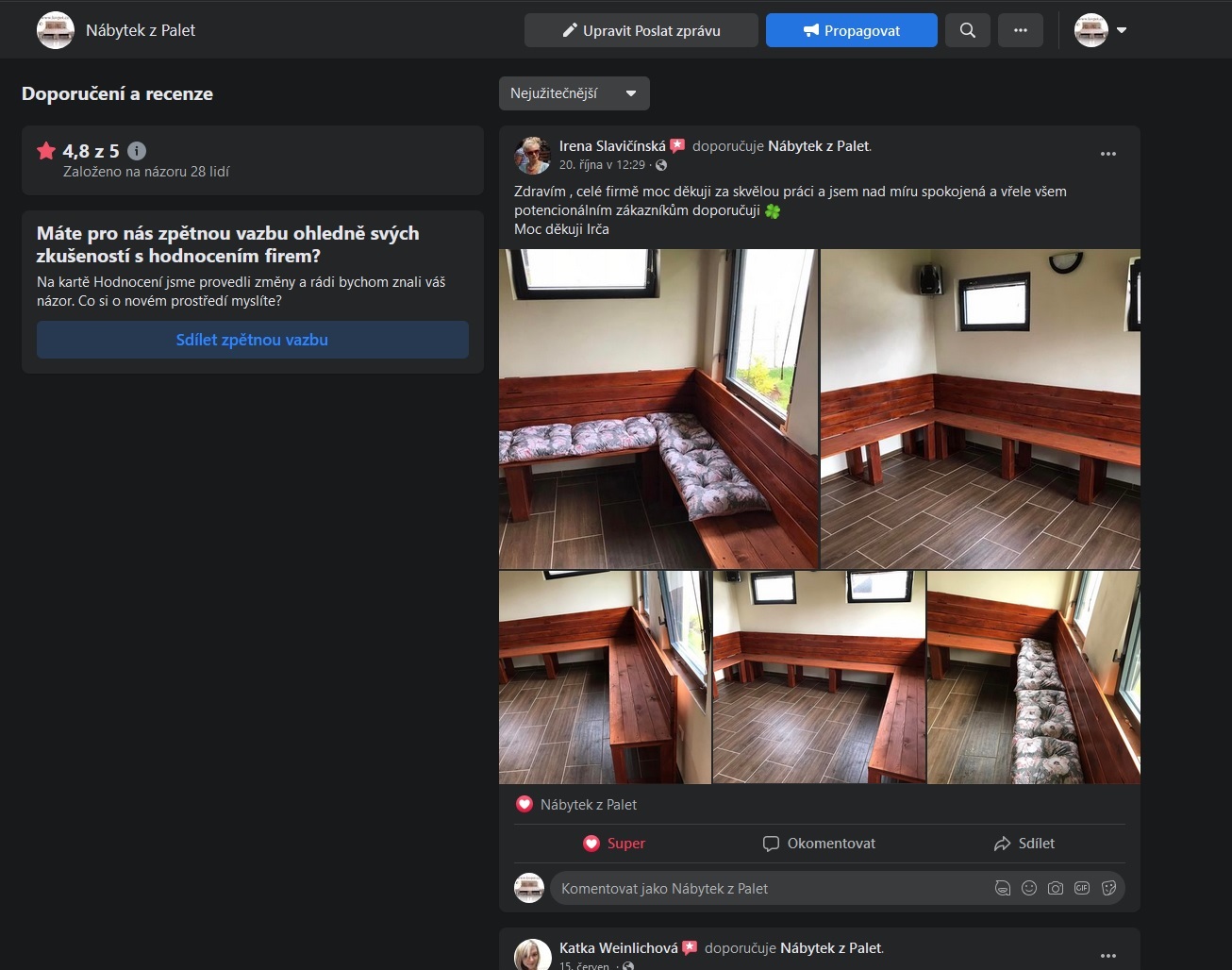Open the search magnifier icon
1232x970 pixels.
[x=968, y=30]
